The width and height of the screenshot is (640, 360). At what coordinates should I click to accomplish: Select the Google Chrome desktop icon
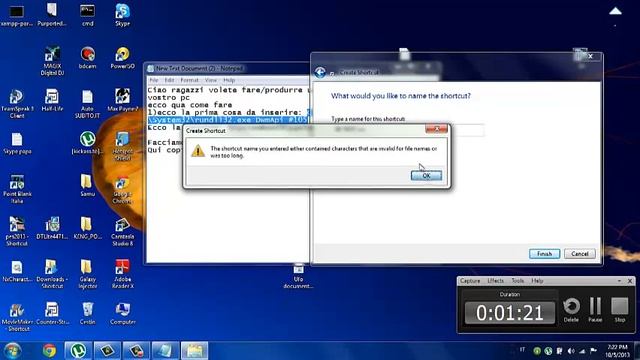[x=122, y=189]
